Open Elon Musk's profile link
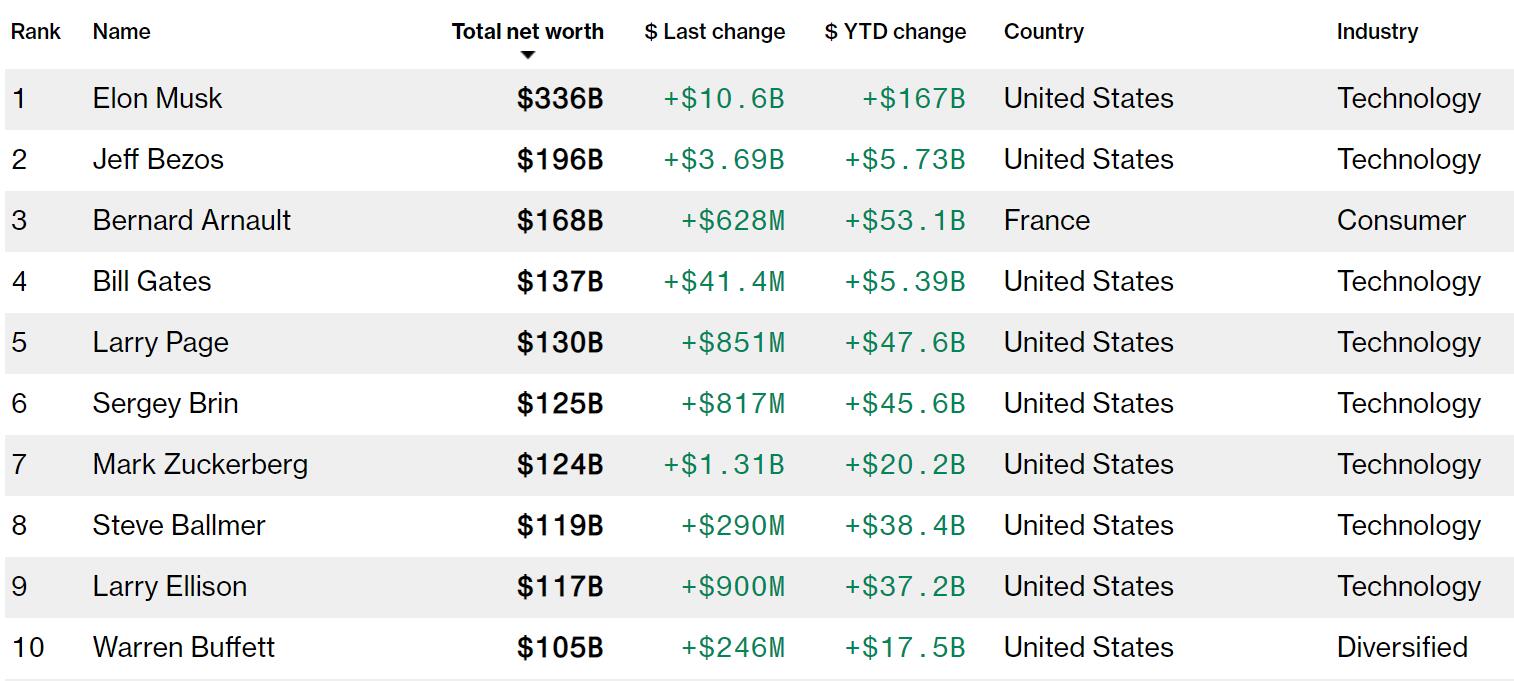 click(x=157, y=99)
